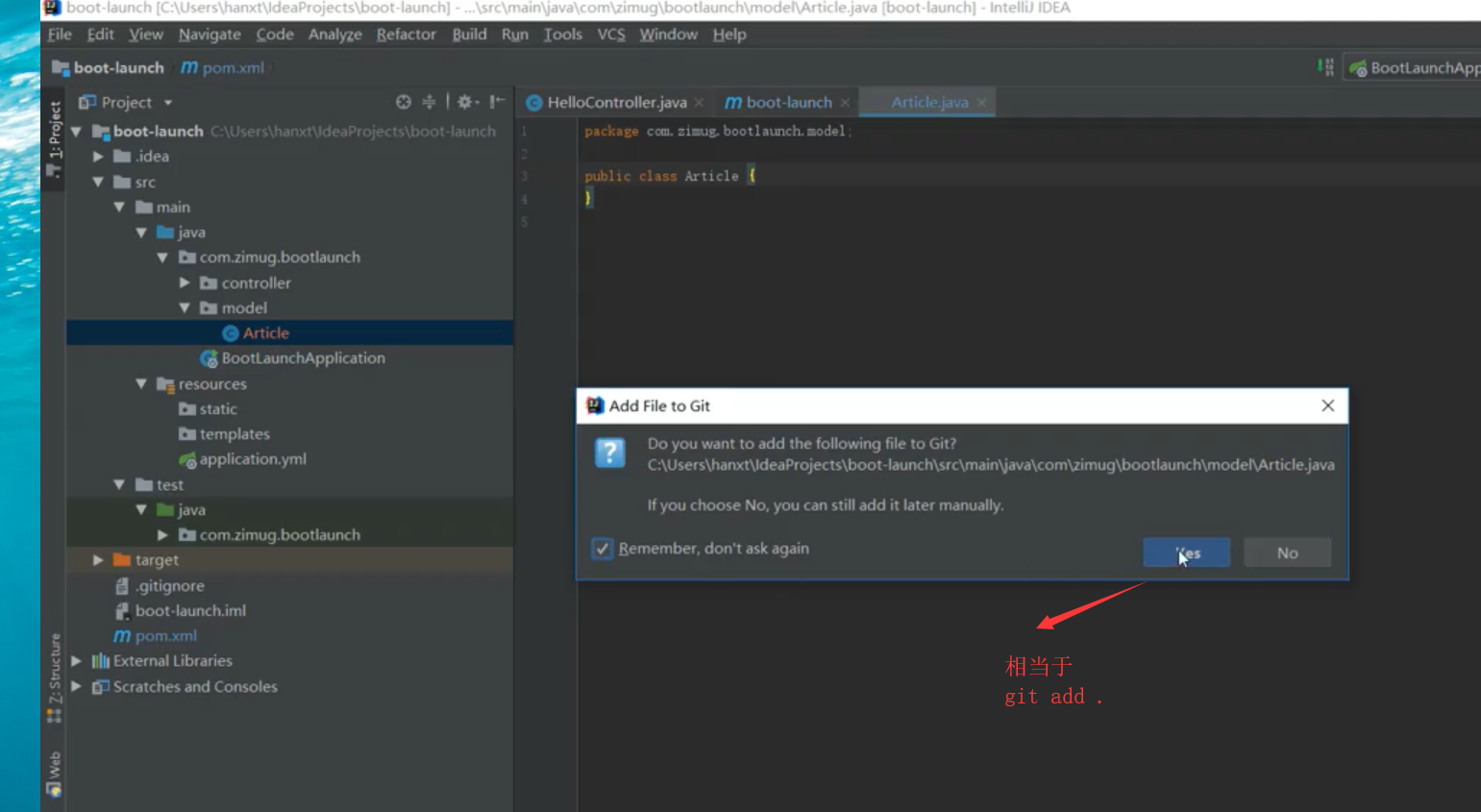Screen dimensions: 1481x812
Task: Click BootLaunchApplication spring class icon
Action: tap(209, 358)
